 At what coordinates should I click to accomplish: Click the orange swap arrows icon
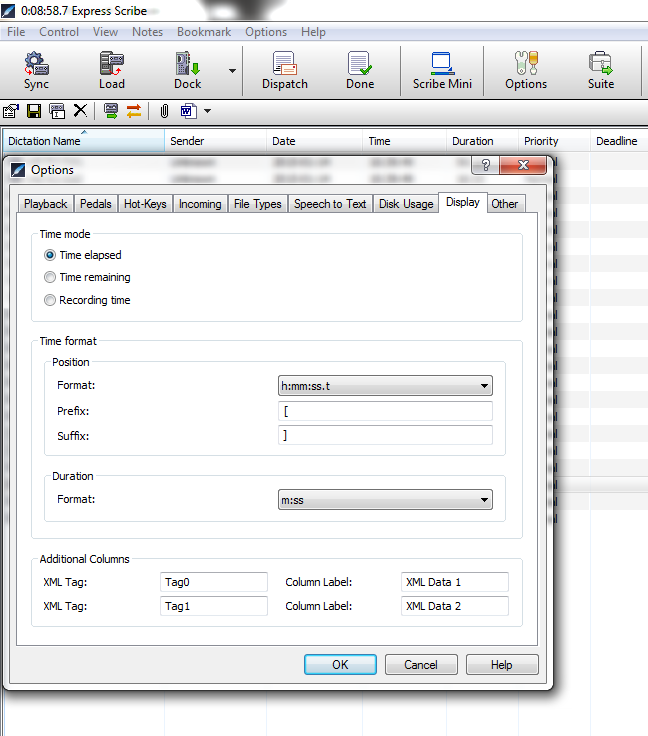(134, 111)
